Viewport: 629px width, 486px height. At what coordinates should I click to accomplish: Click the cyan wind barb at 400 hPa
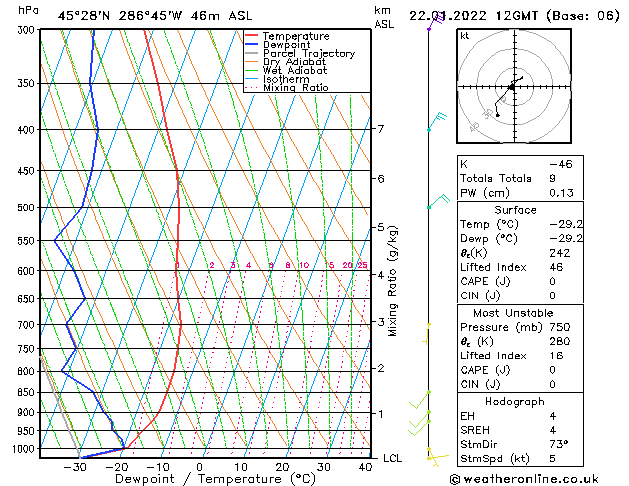point(437,121)
